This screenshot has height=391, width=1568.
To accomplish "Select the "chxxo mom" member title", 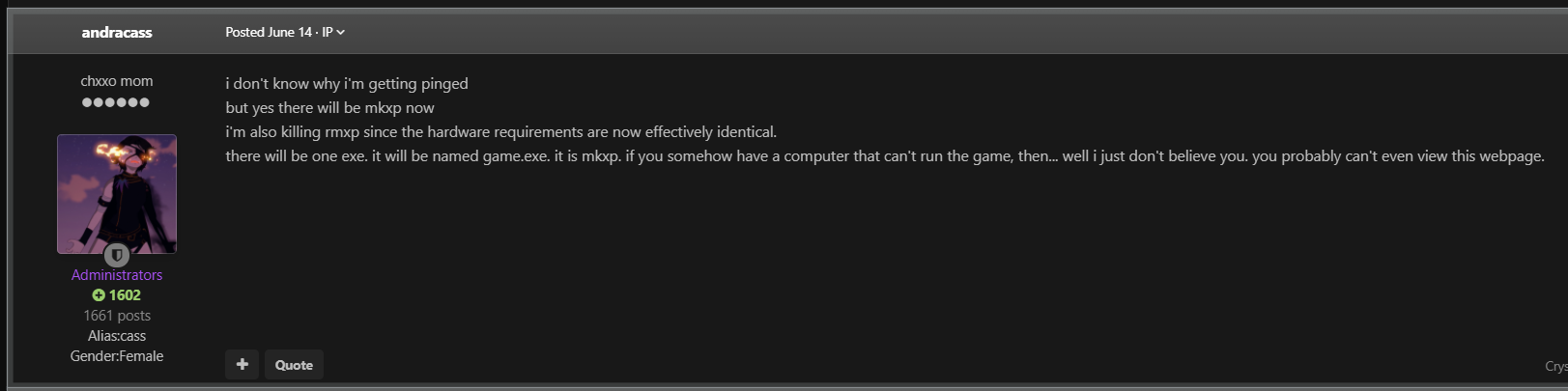I will point(117,81).
